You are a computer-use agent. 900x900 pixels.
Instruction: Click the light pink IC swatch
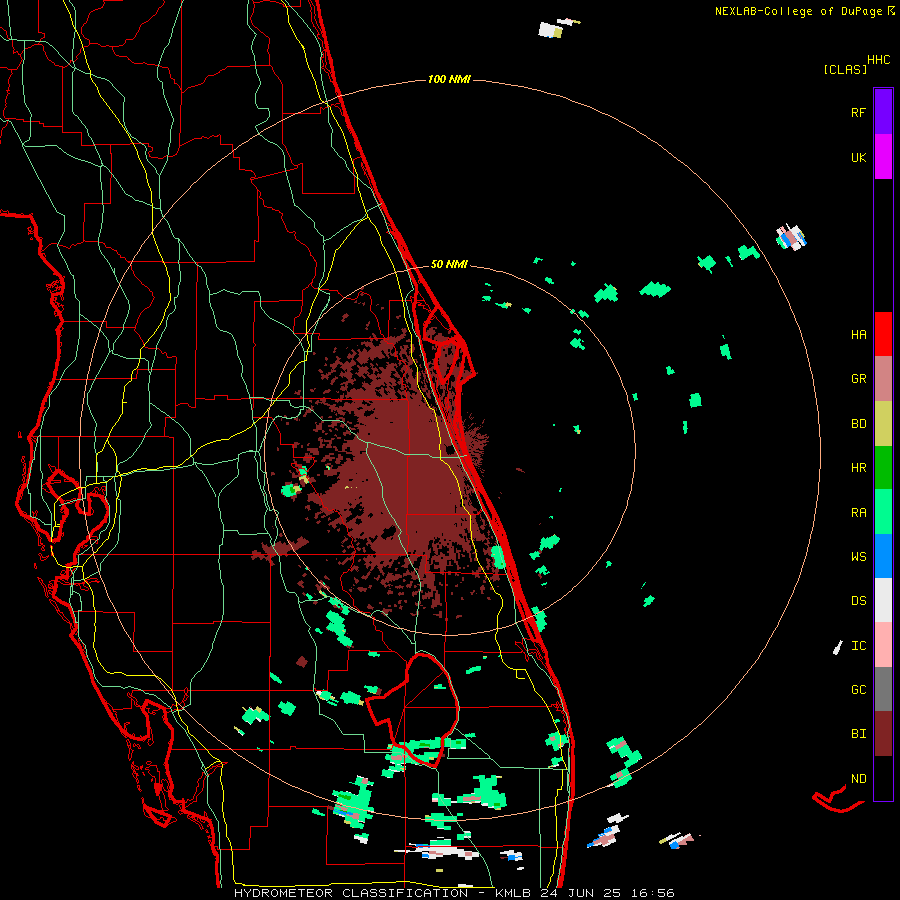883,645
